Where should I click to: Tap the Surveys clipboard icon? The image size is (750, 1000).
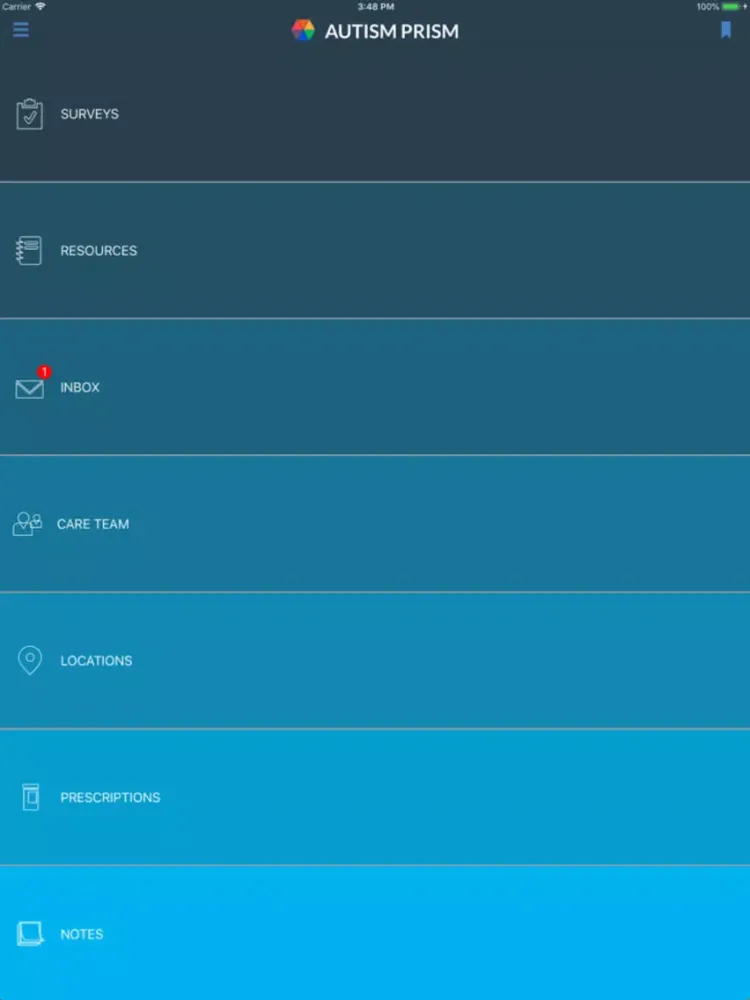(x=29, y=114)
